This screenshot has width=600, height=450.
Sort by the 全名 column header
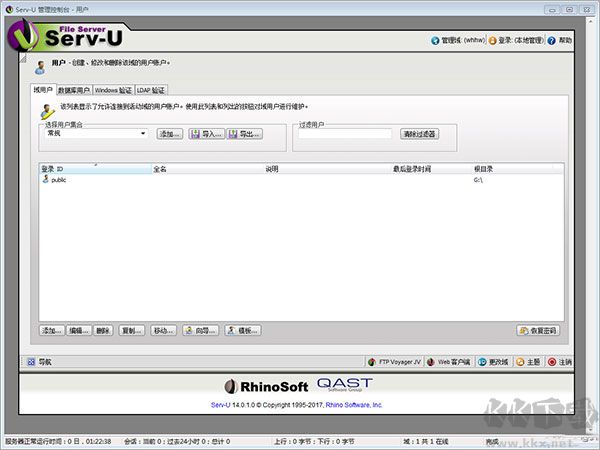[208, 169]
